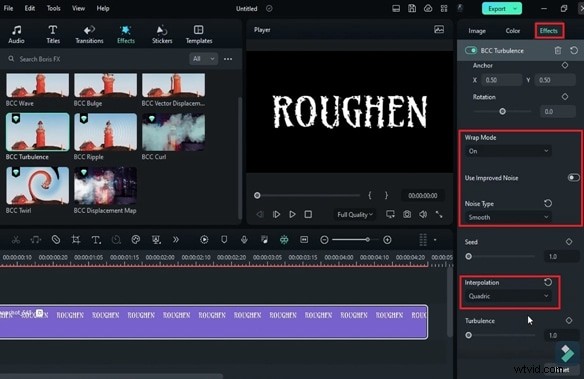Select the BCC Ripple effect thumbnail
Viewport: 584px width, 379px height.
pyautogui.click(x=105, y=132)
